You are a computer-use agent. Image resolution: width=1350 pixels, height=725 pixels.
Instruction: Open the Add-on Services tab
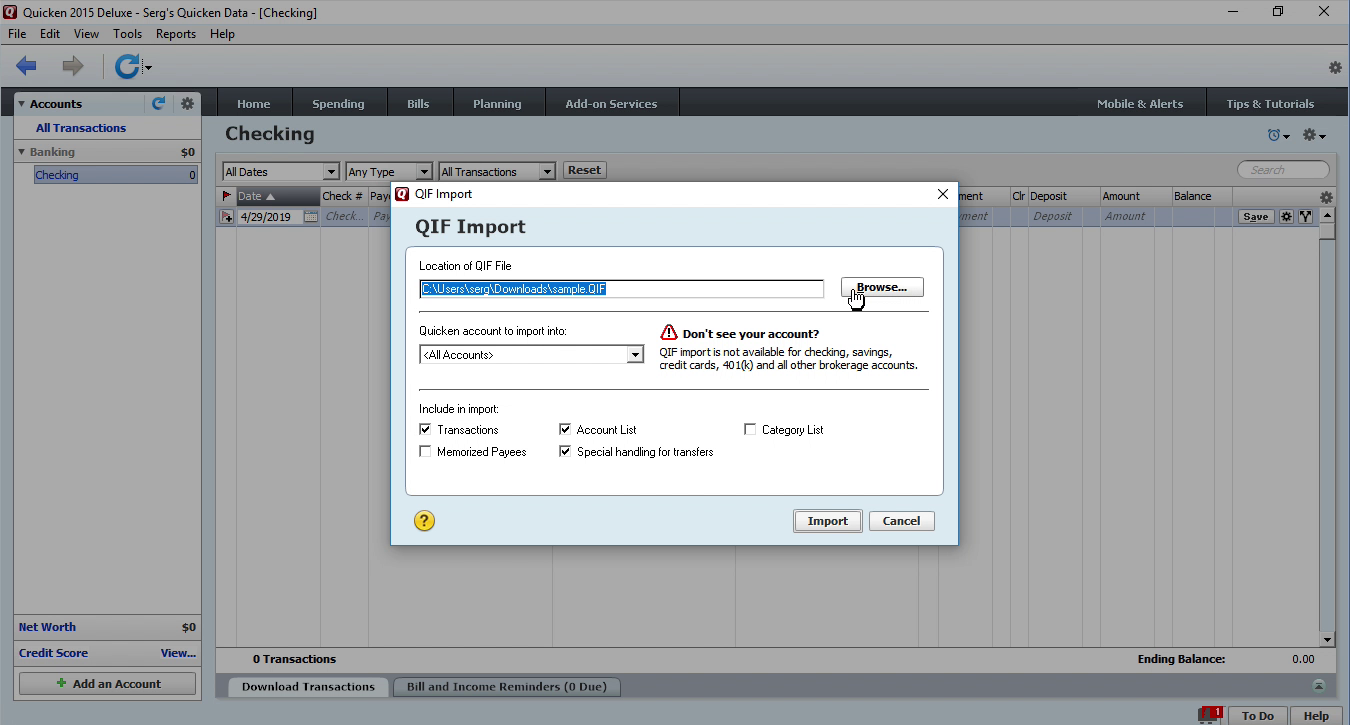611,103
